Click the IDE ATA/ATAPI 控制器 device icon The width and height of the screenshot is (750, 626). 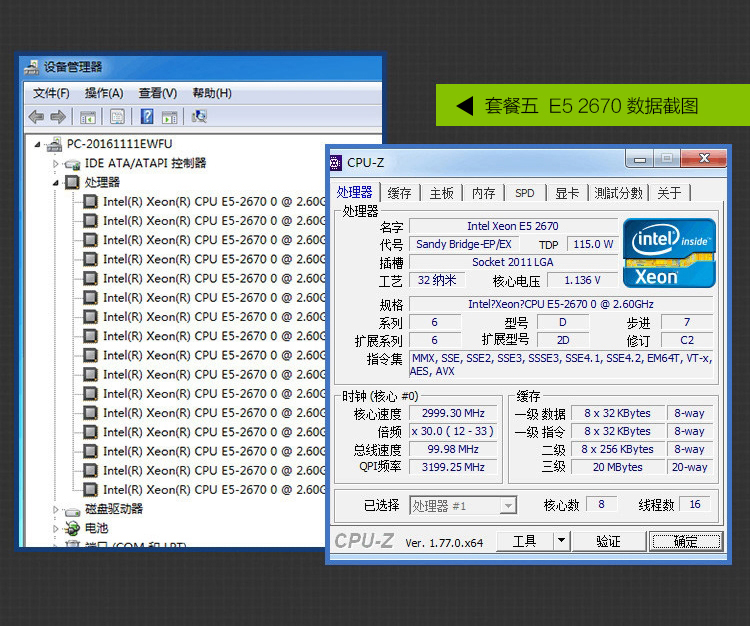pos(73,164)
